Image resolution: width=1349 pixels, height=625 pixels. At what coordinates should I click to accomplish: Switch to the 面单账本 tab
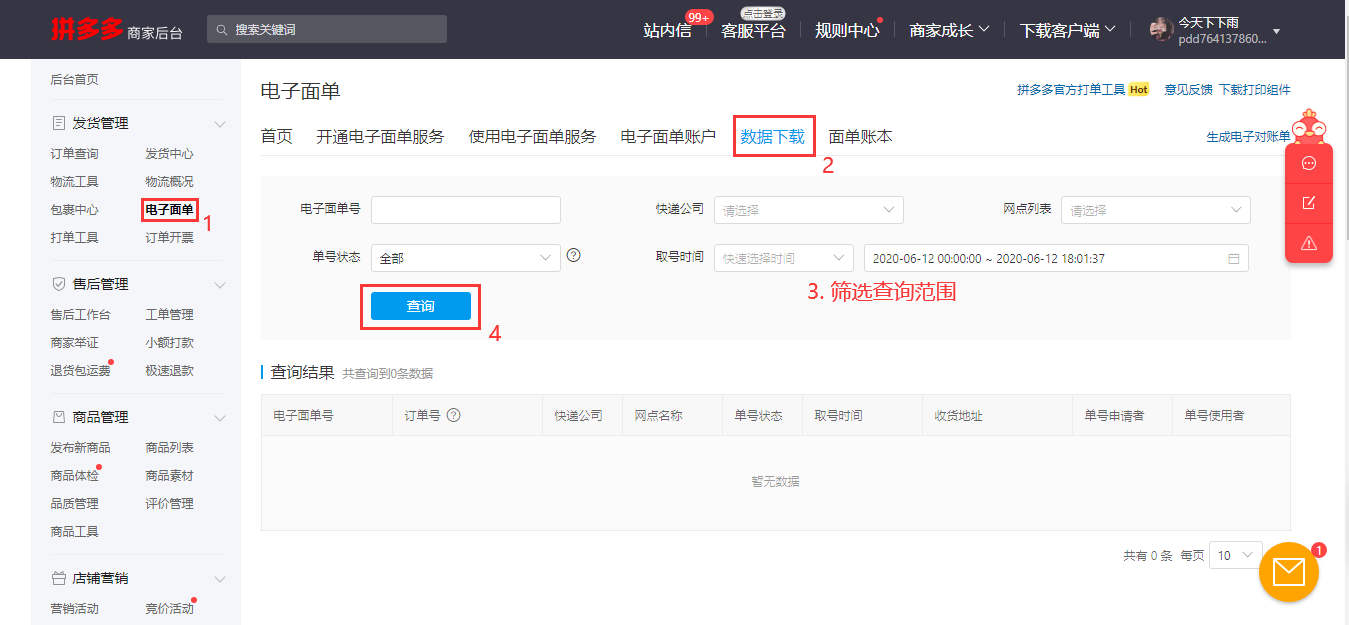(x=861, y=137)
